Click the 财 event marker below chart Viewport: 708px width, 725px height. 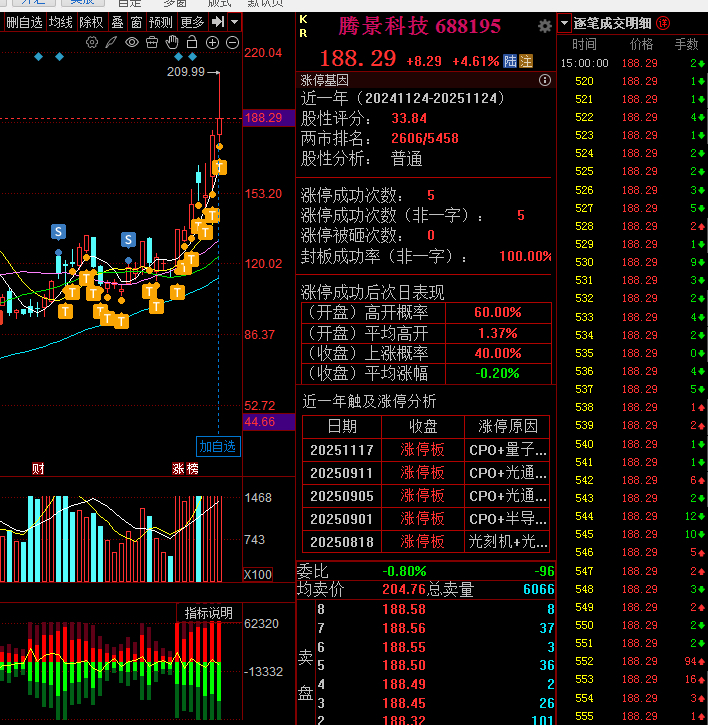coord(38,469)
